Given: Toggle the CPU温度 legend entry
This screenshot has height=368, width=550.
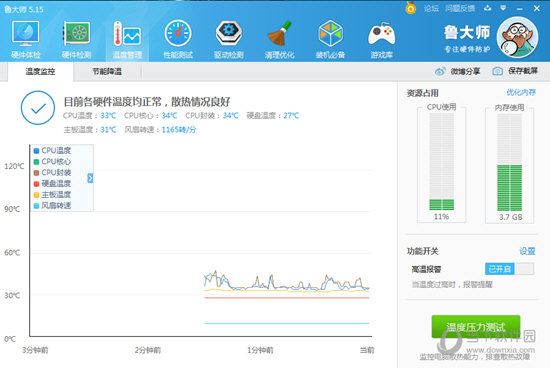Looking at the screenshot, I should point(52,150).
